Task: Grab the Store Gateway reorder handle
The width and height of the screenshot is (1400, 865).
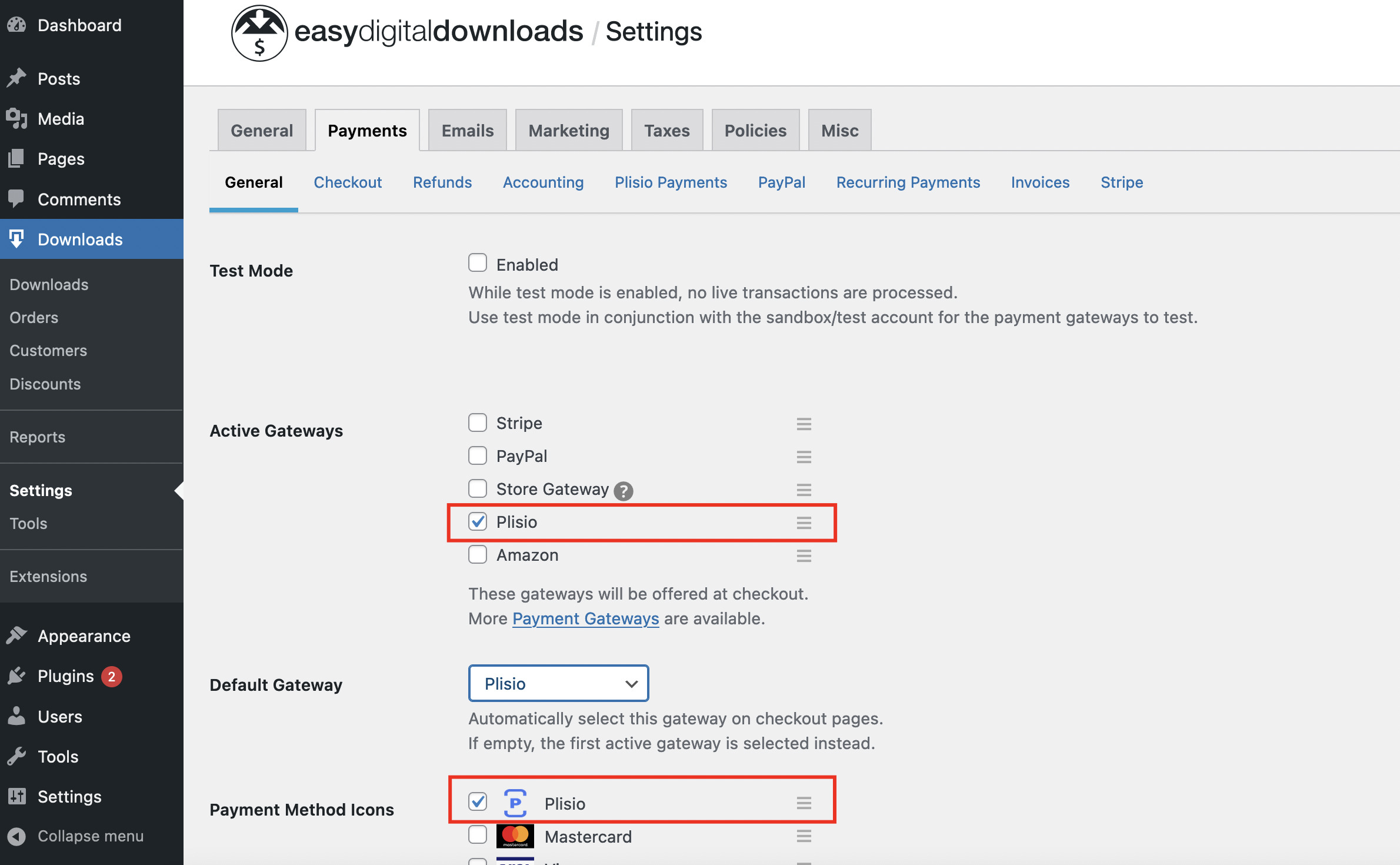Action: click(x=804, y=490)
